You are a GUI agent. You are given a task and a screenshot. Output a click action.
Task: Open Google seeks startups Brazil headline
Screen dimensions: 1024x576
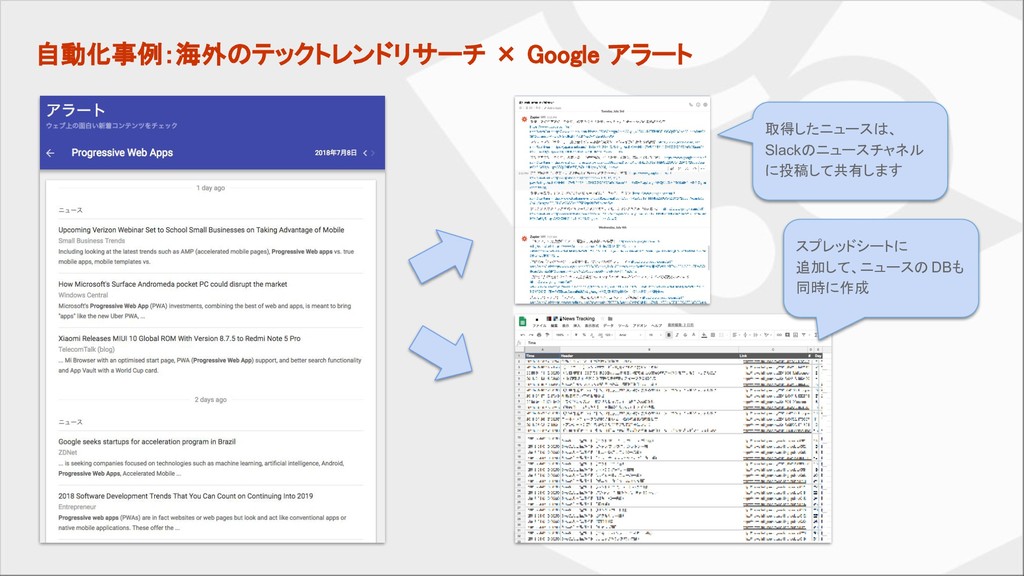tap(147, 441)
